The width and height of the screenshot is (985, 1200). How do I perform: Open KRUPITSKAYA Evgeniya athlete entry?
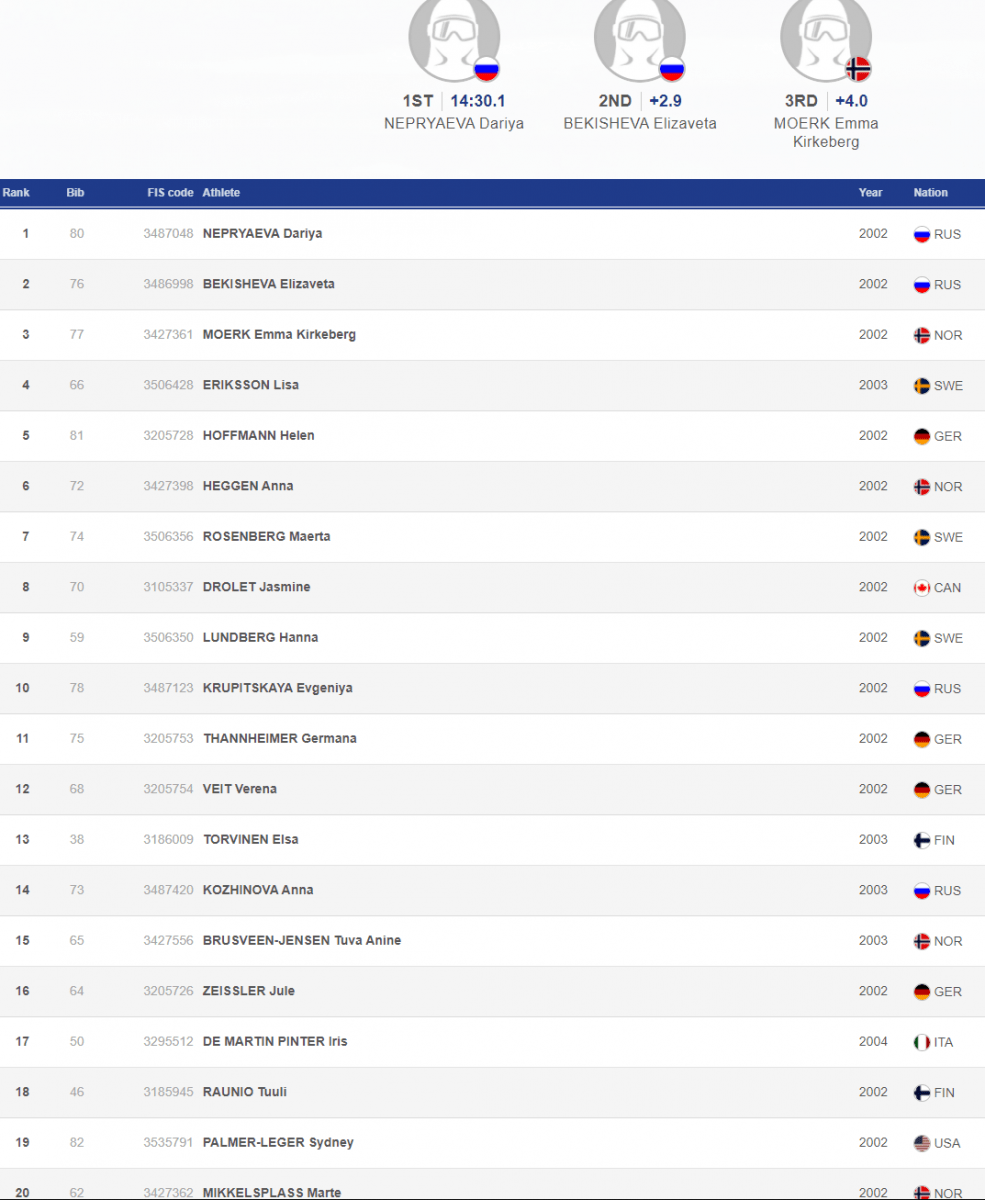[277, 688]
